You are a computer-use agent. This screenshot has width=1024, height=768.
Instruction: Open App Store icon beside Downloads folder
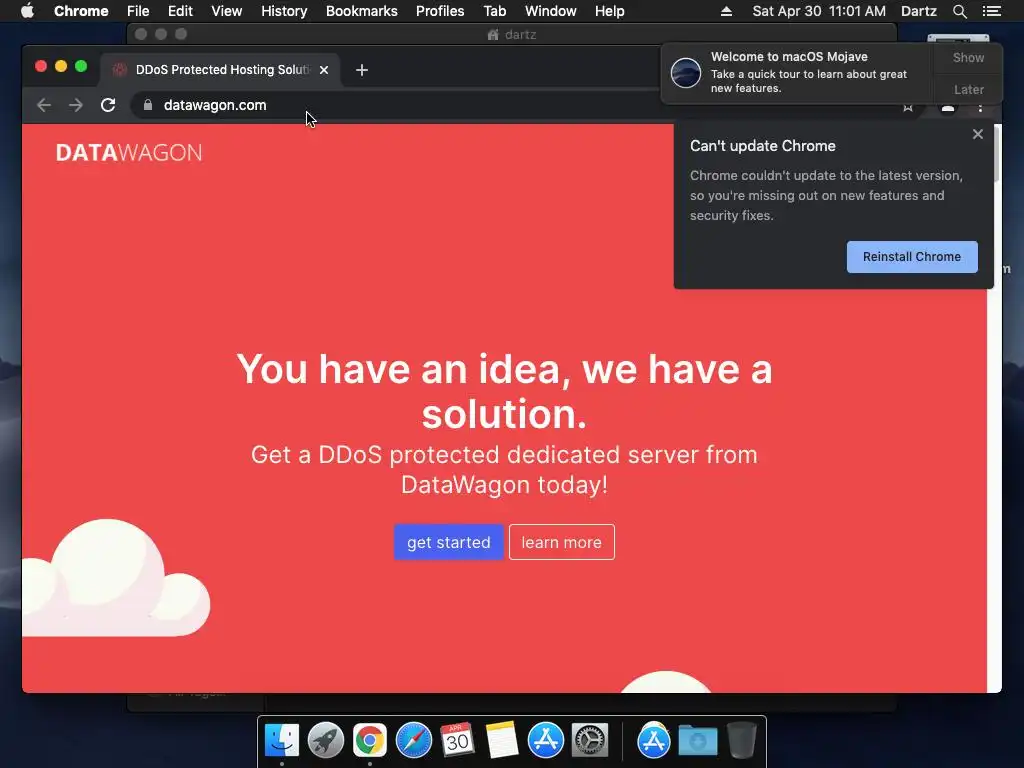tap(654, 741)
